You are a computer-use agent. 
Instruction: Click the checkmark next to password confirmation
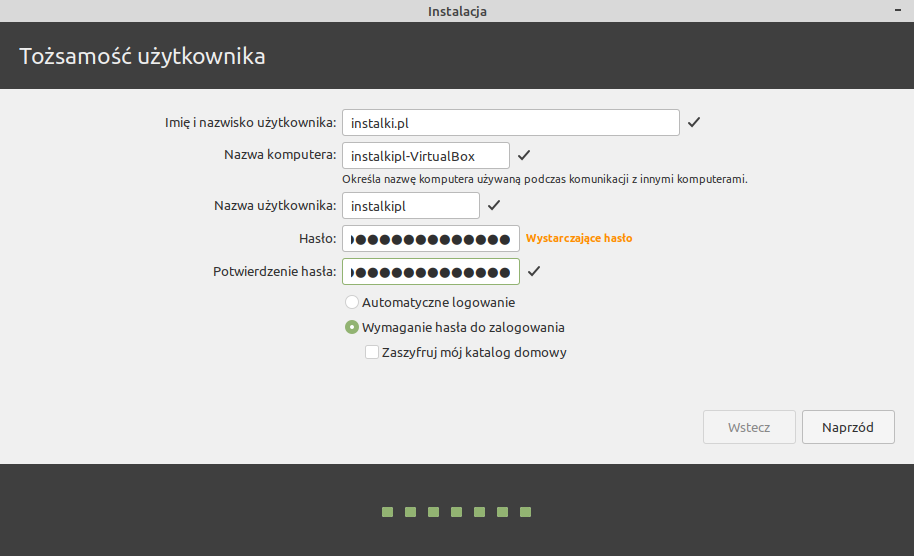click(534, 271)
